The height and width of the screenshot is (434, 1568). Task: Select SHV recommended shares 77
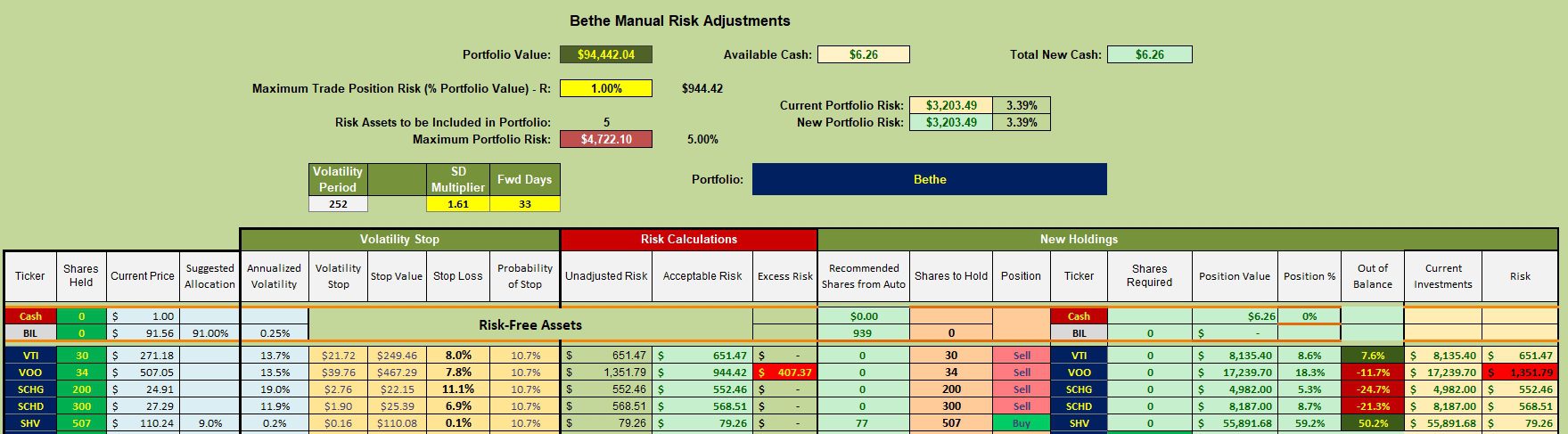pyautogui.click(x=863, y=423)
